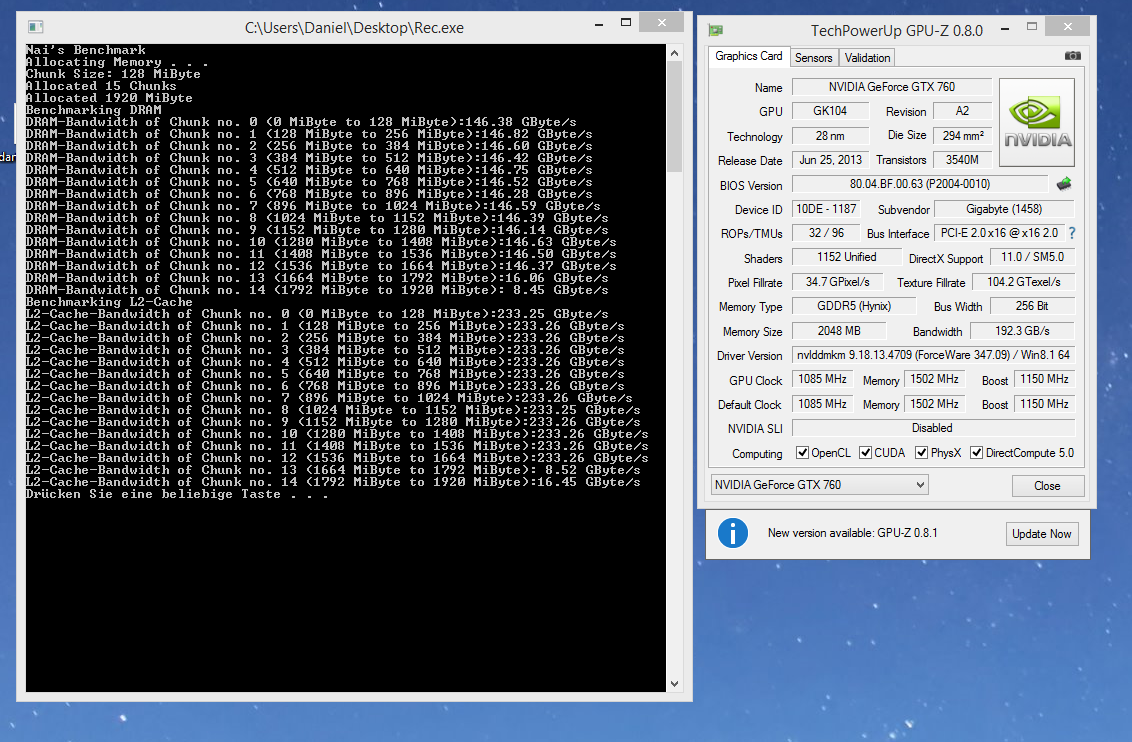This screenshot has width=1132, height=742.
Task: Toggle the PhysX checkbox
Action: [x=921, y=453]
